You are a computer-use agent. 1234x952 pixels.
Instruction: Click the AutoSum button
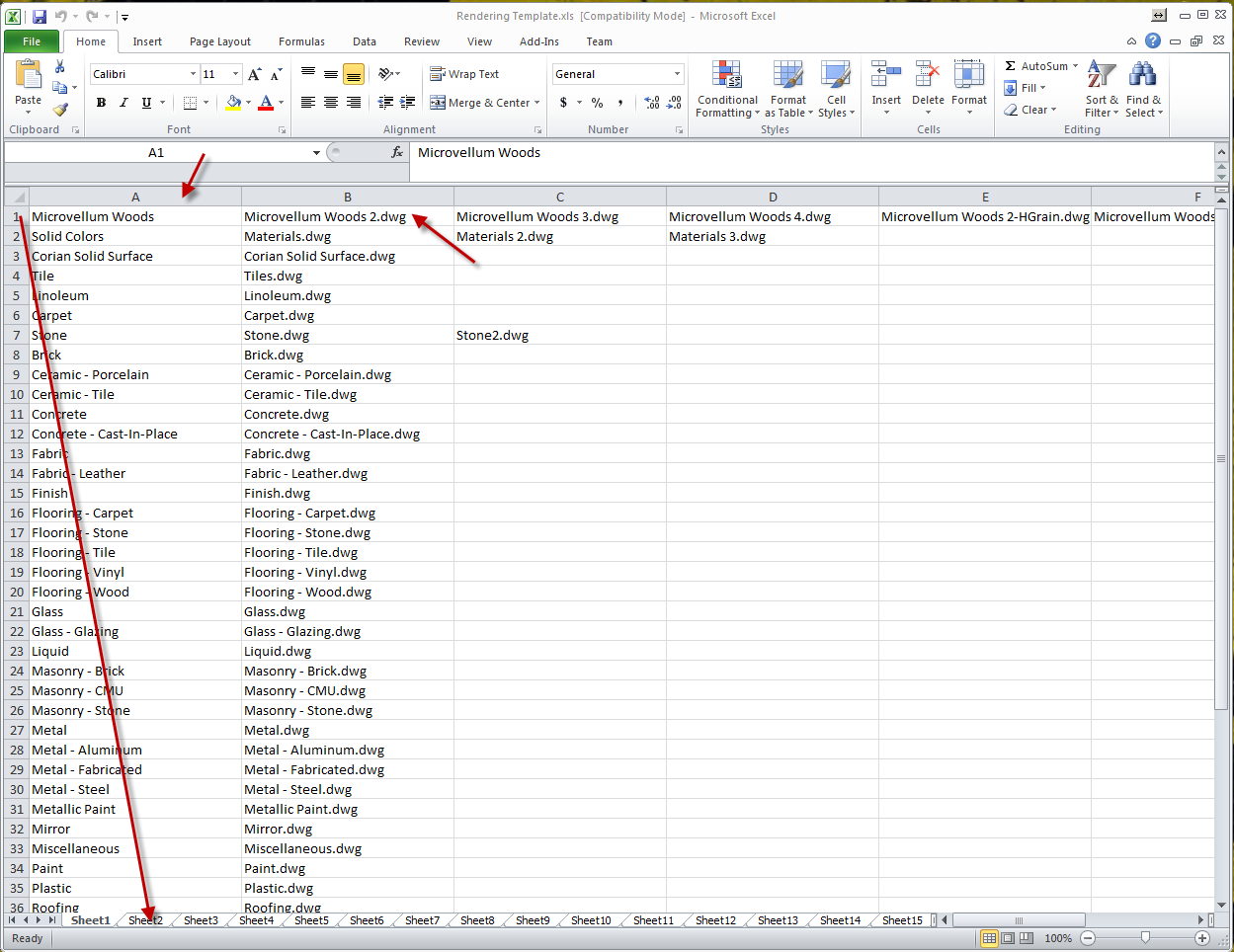coord(1035,66)
